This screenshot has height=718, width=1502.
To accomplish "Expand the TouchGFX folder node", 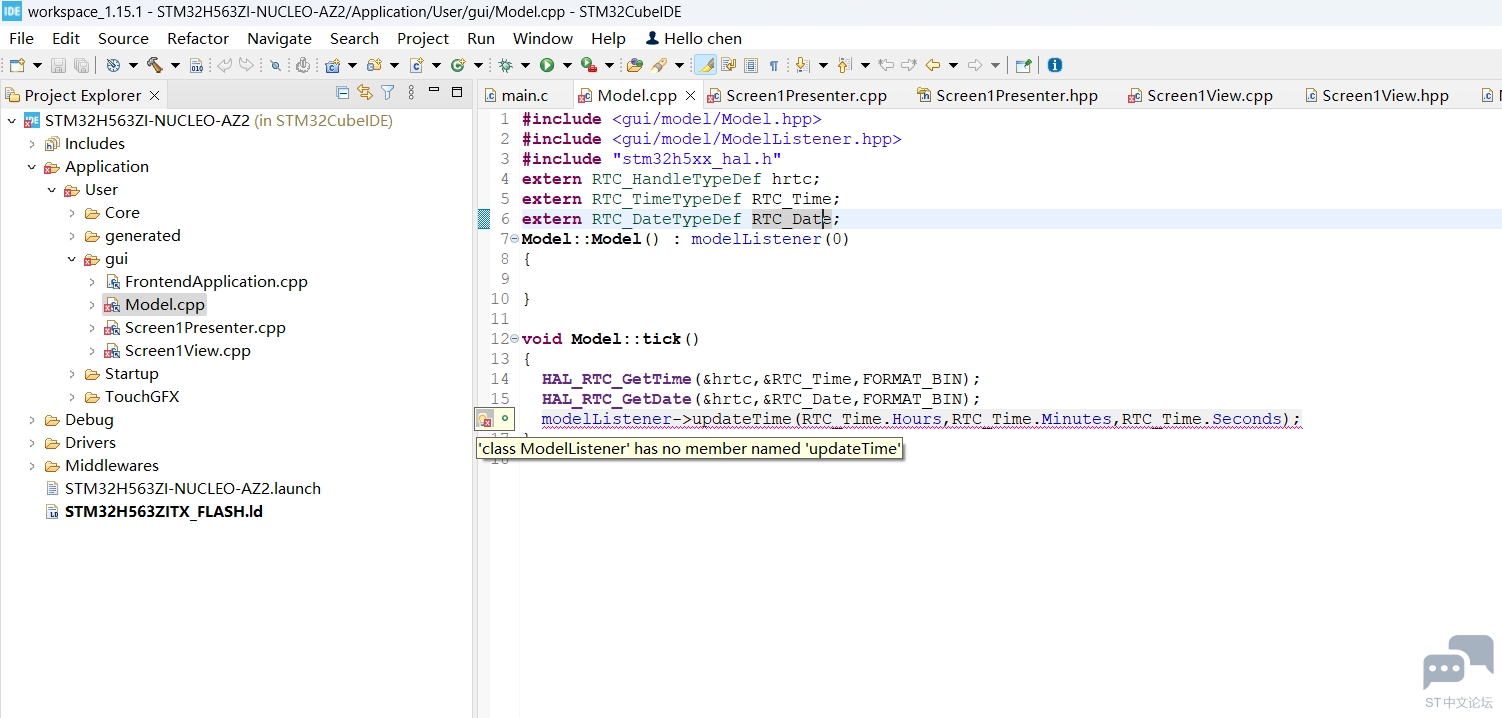I will tap(72, 397).
